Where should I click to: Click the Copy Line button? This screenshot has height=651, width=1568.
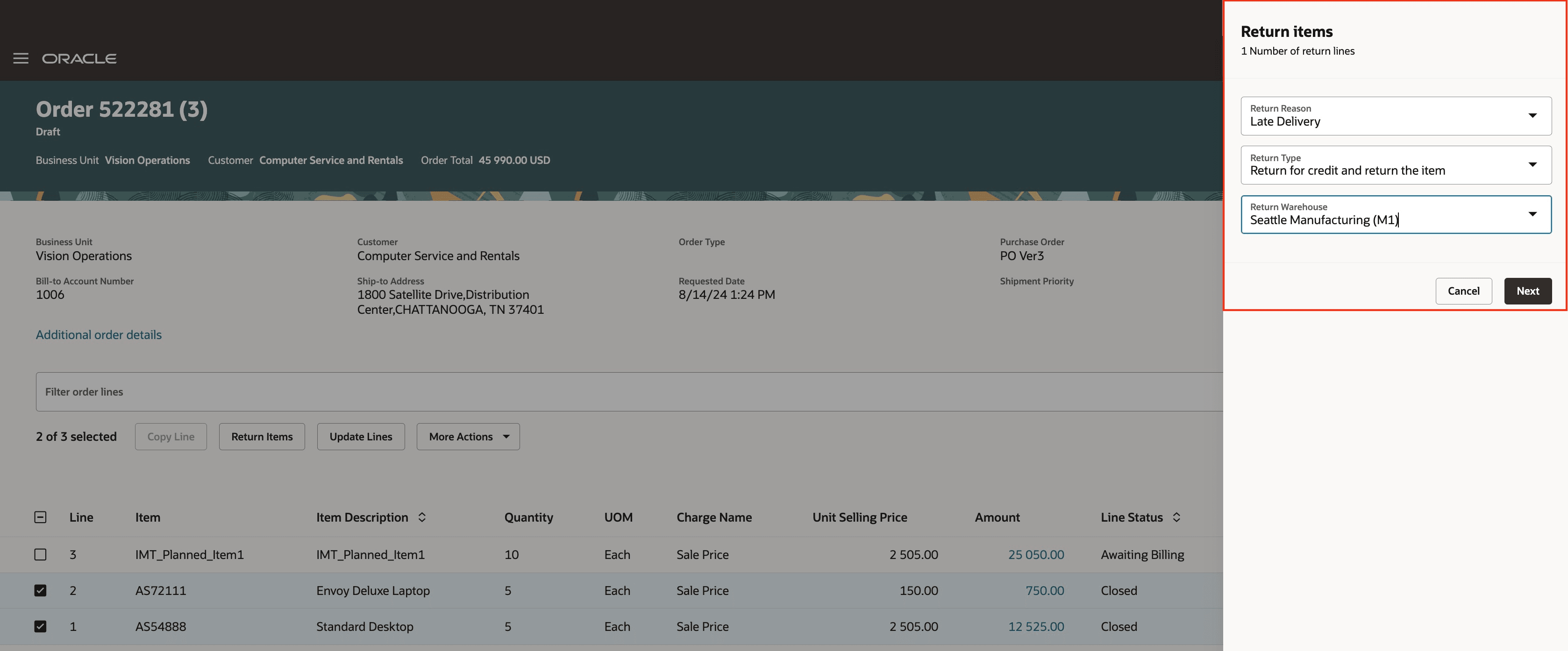[x=171, y=436]
